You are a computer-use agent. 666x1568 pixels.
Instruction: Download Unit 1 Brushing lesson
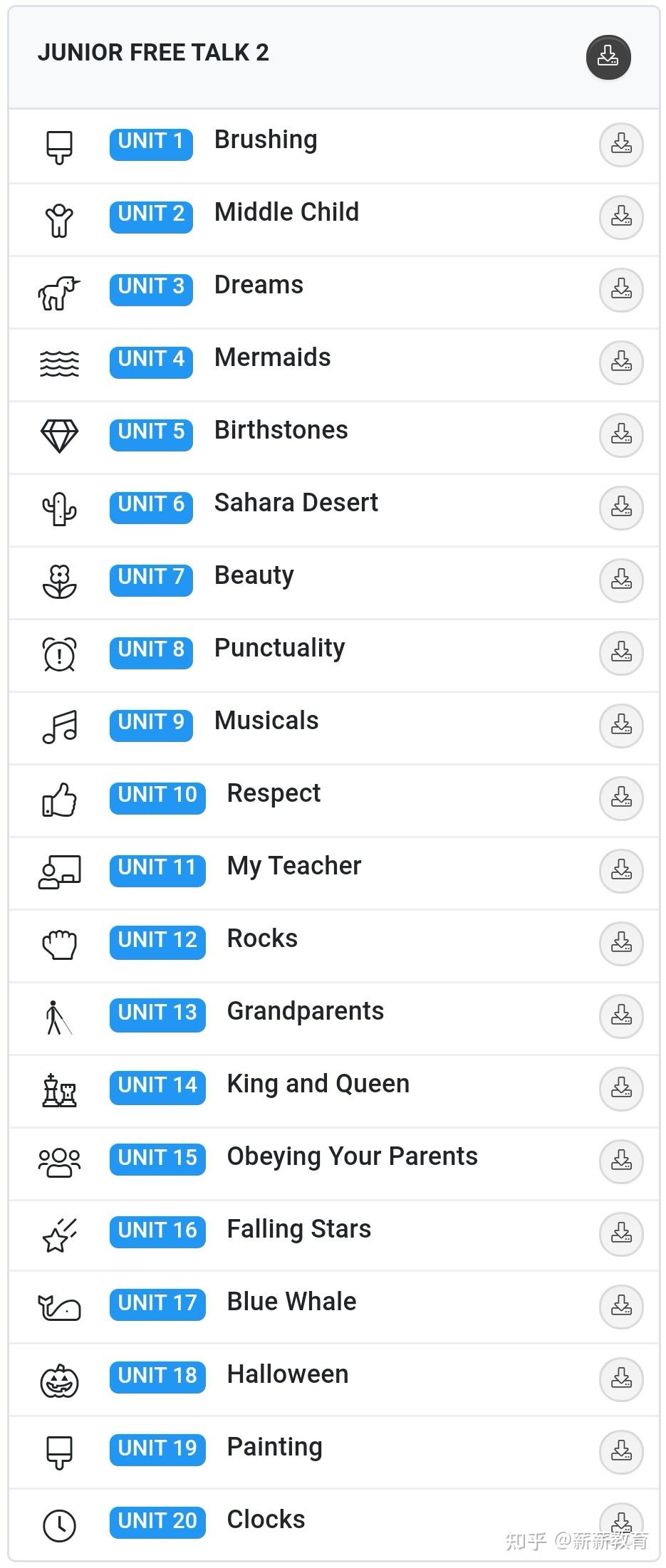(621, 145)
